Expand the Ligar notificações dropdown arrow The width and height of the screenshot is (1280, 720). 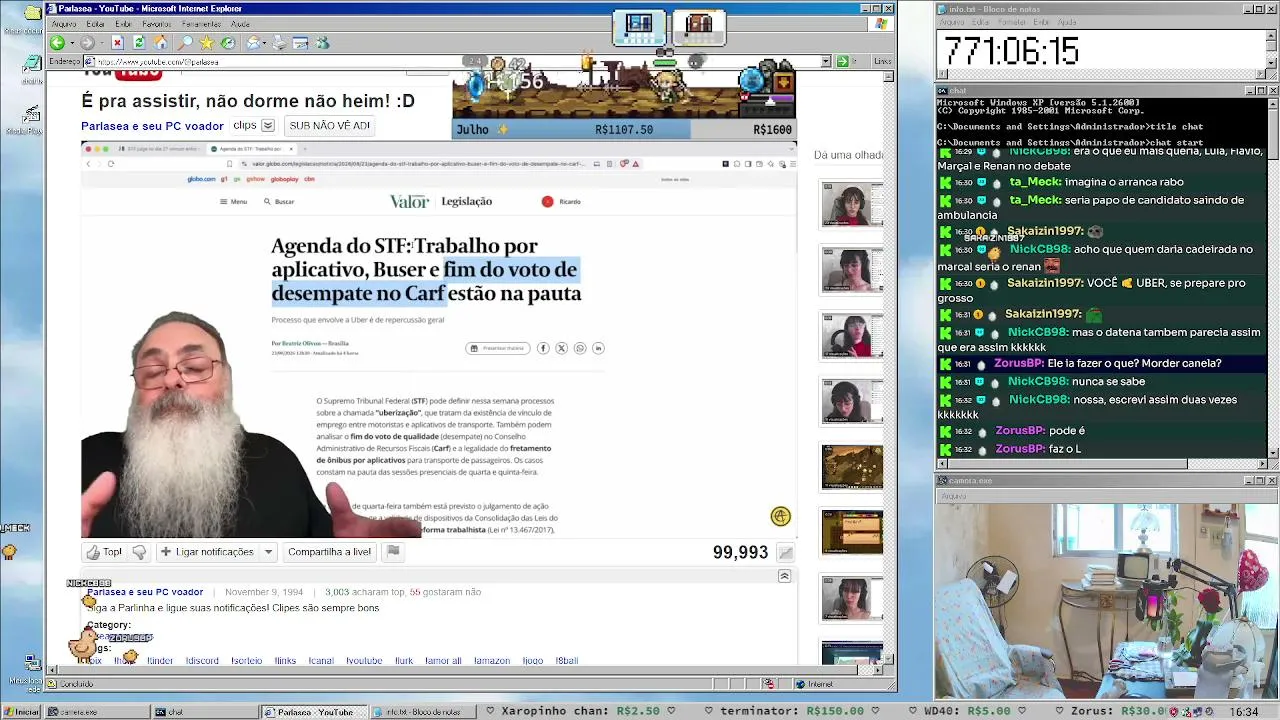(x=268, y=552)
